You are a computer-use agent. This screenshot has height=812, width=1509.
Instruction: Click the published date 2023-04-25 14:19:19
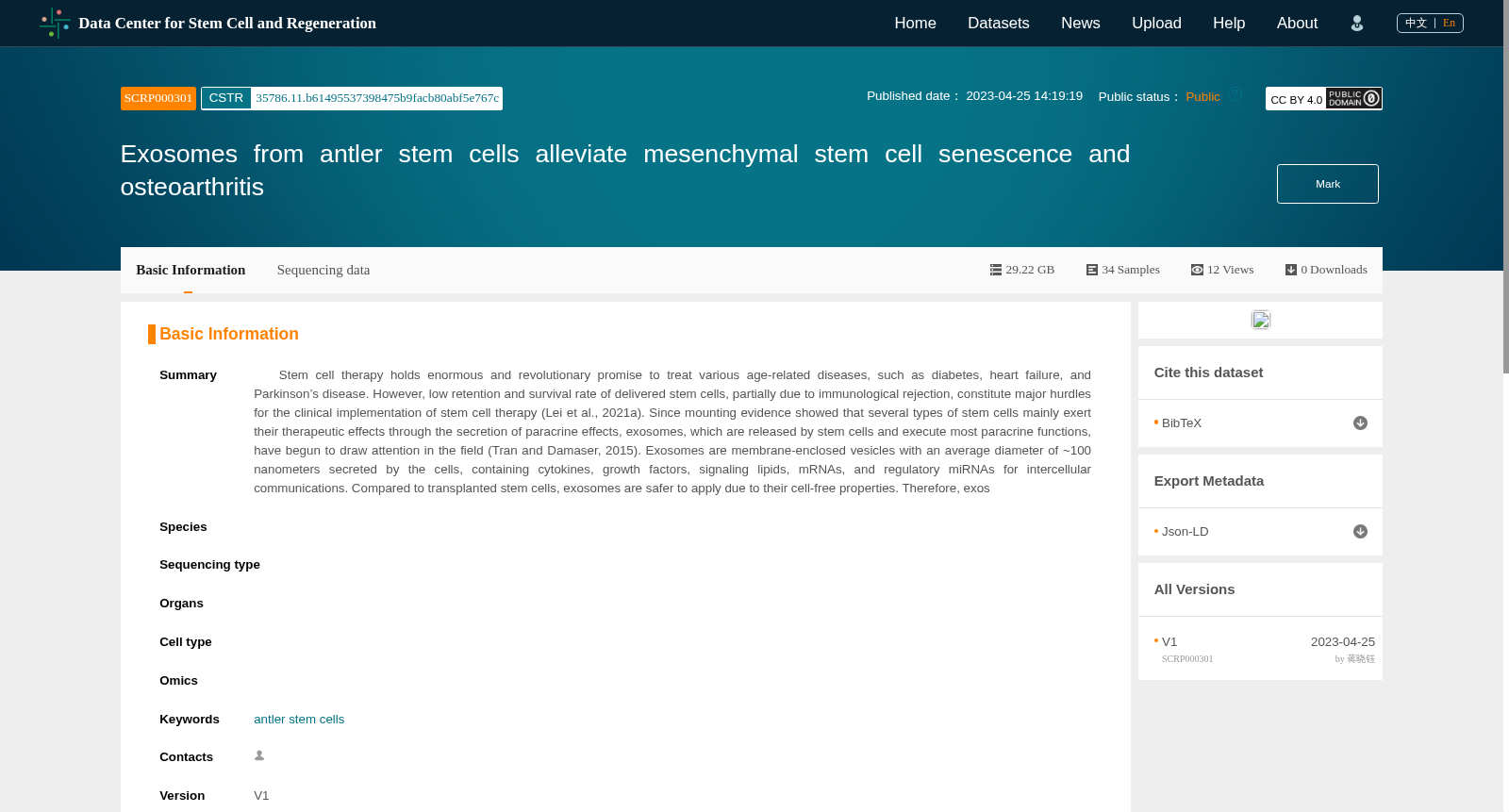coord(1024,96)
